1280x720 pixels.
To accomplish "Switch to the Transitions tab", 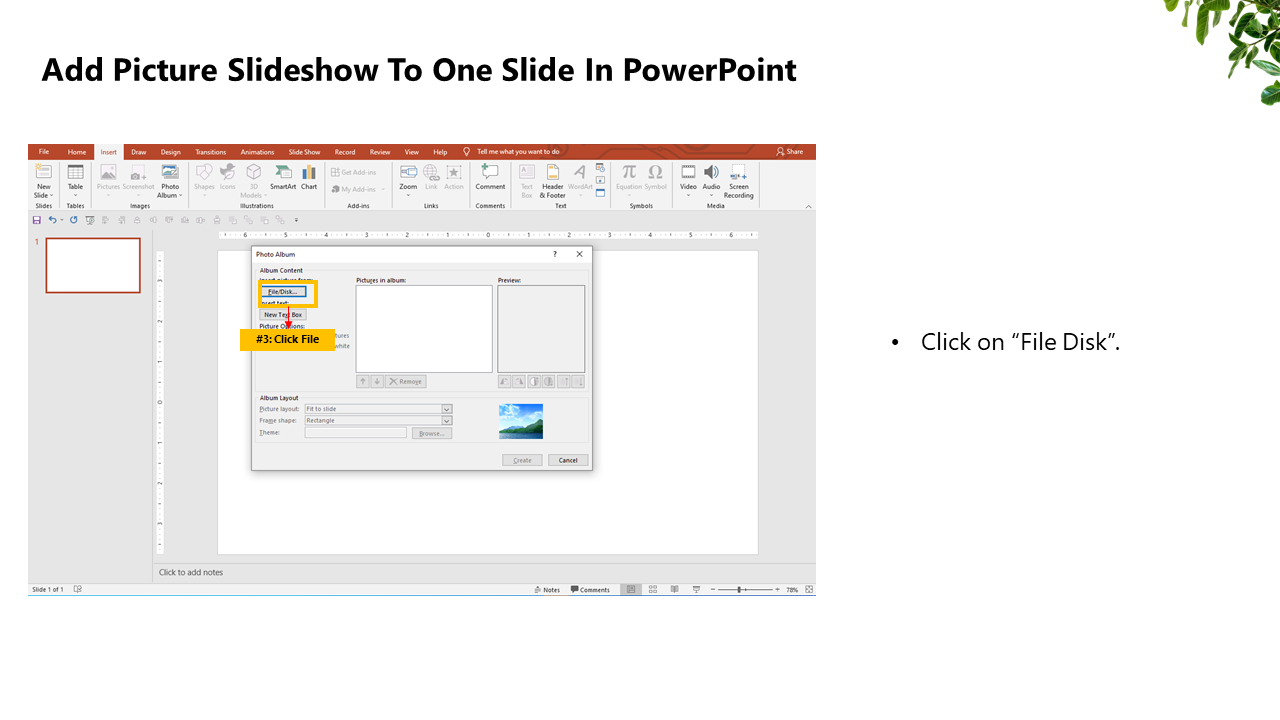I will (x=211, y=152).
